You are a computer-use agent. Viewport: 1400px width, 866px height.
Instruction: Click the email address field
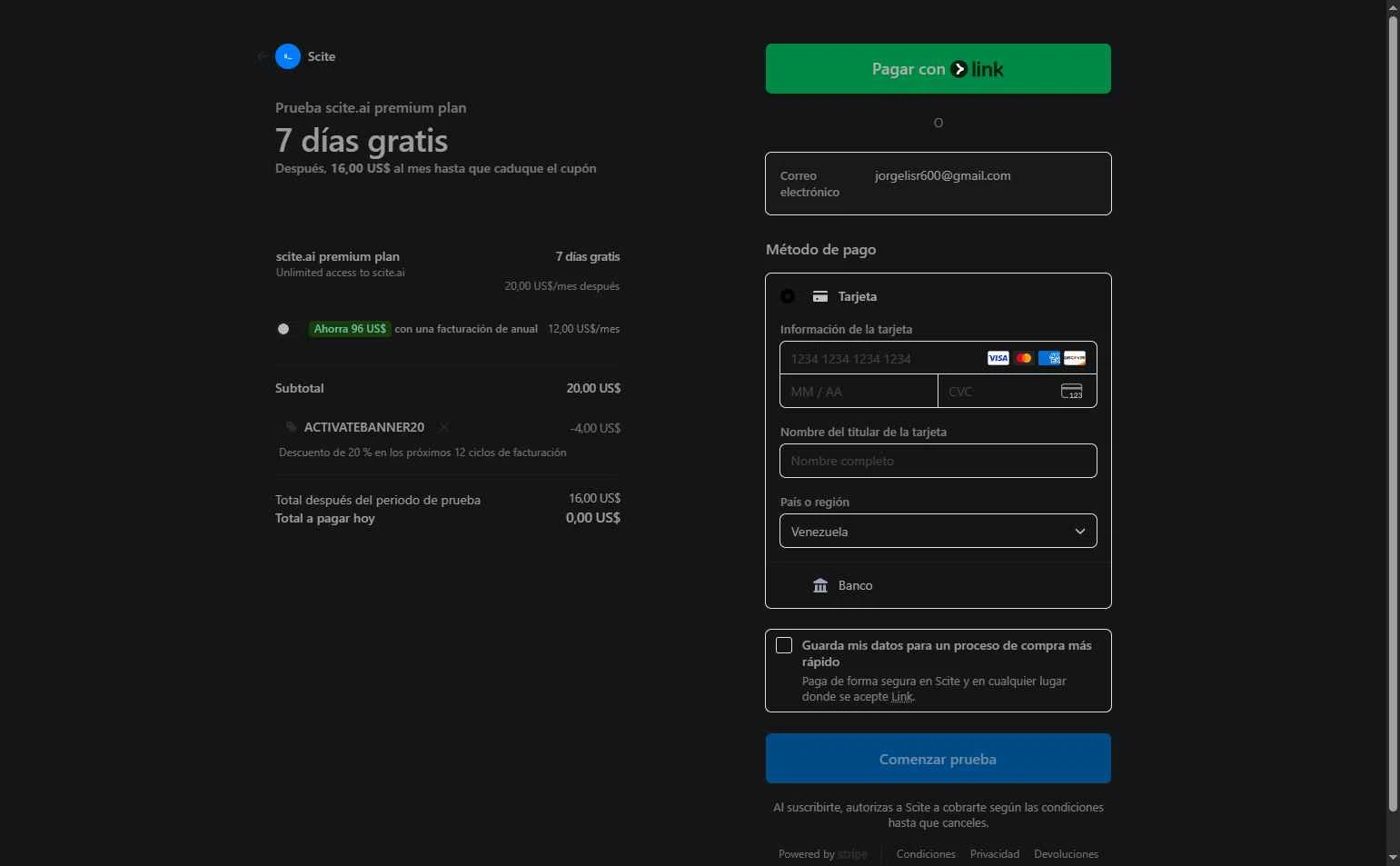938,184
